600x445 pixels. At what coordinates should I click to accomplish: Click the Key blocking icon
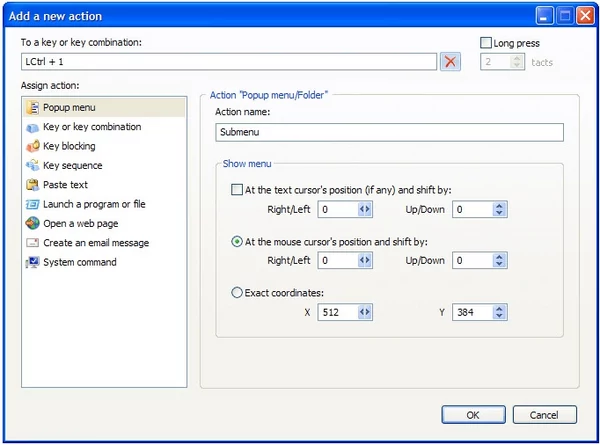[33, 146]
